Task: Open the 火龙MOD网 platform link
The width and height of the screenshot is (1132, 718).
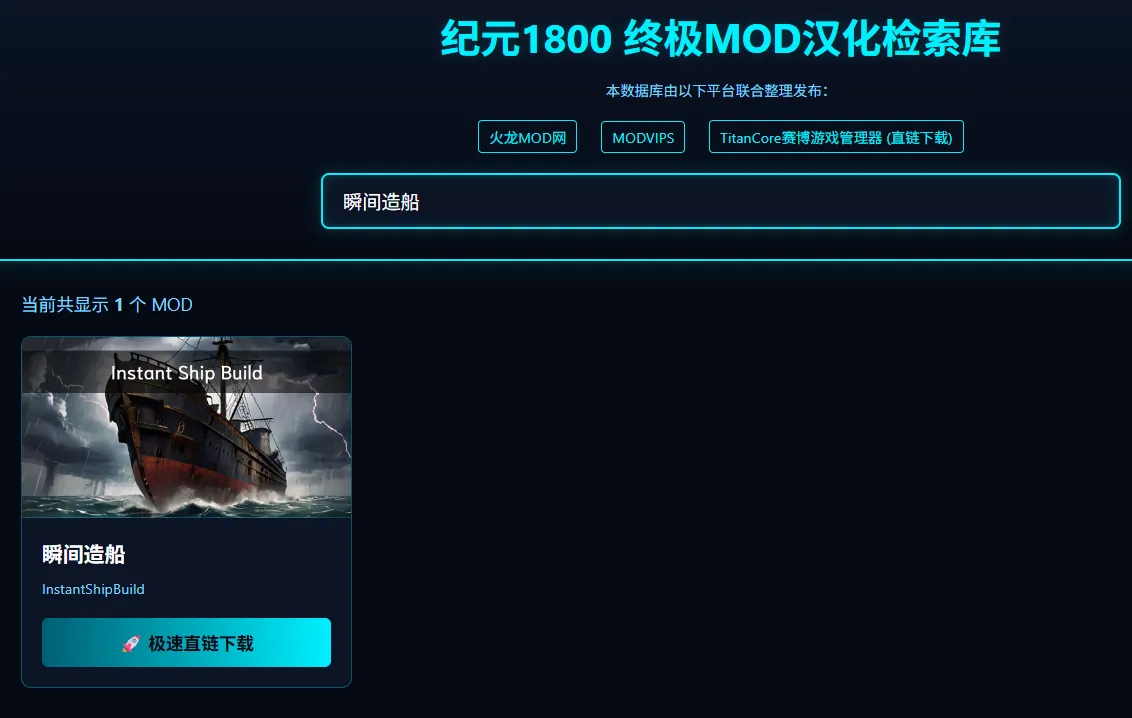Action: [x=527, y=137]
